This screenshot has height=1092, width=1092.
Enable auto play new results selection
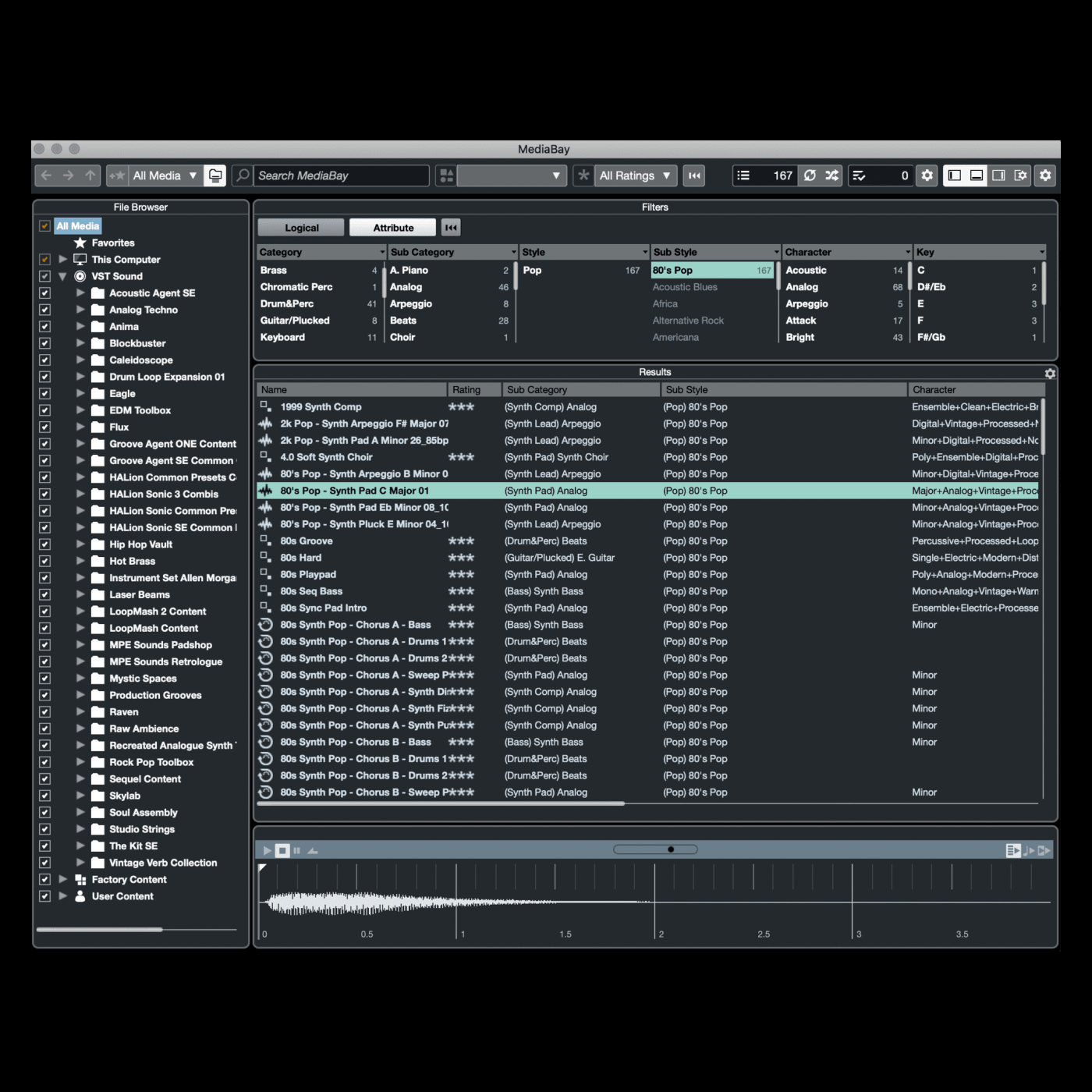click(x=1013, y=850)
